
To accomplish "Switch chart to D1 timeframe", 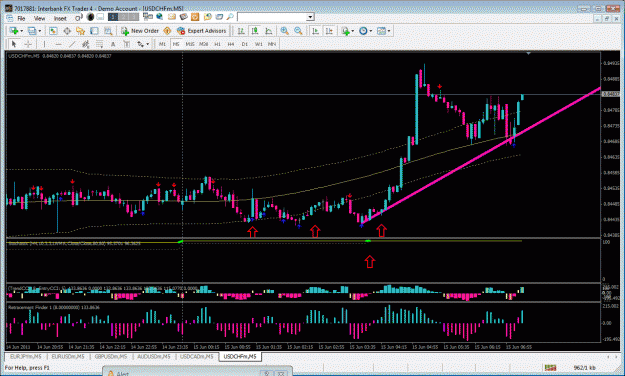I will pos(245,44).
